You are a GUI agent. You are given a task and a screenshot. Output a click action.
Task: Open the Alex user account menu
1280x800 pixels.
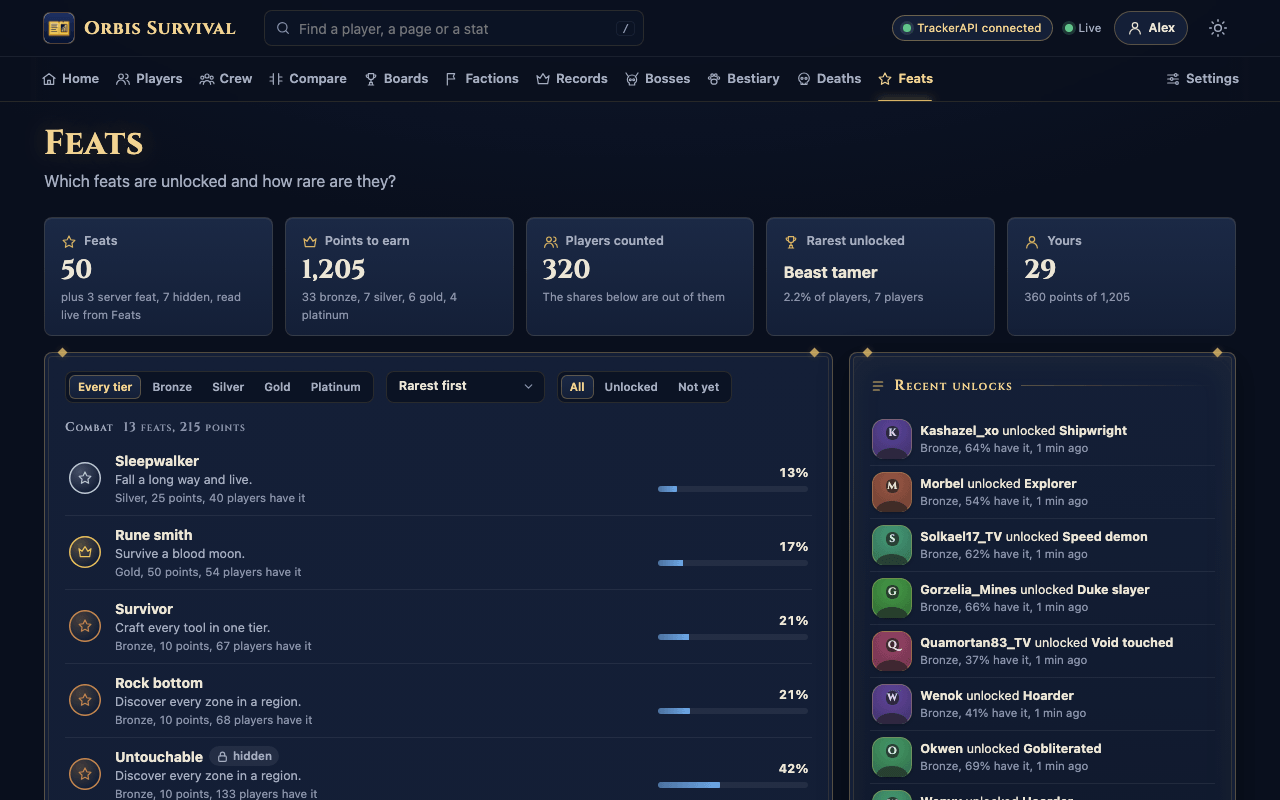click(1151, 28)
